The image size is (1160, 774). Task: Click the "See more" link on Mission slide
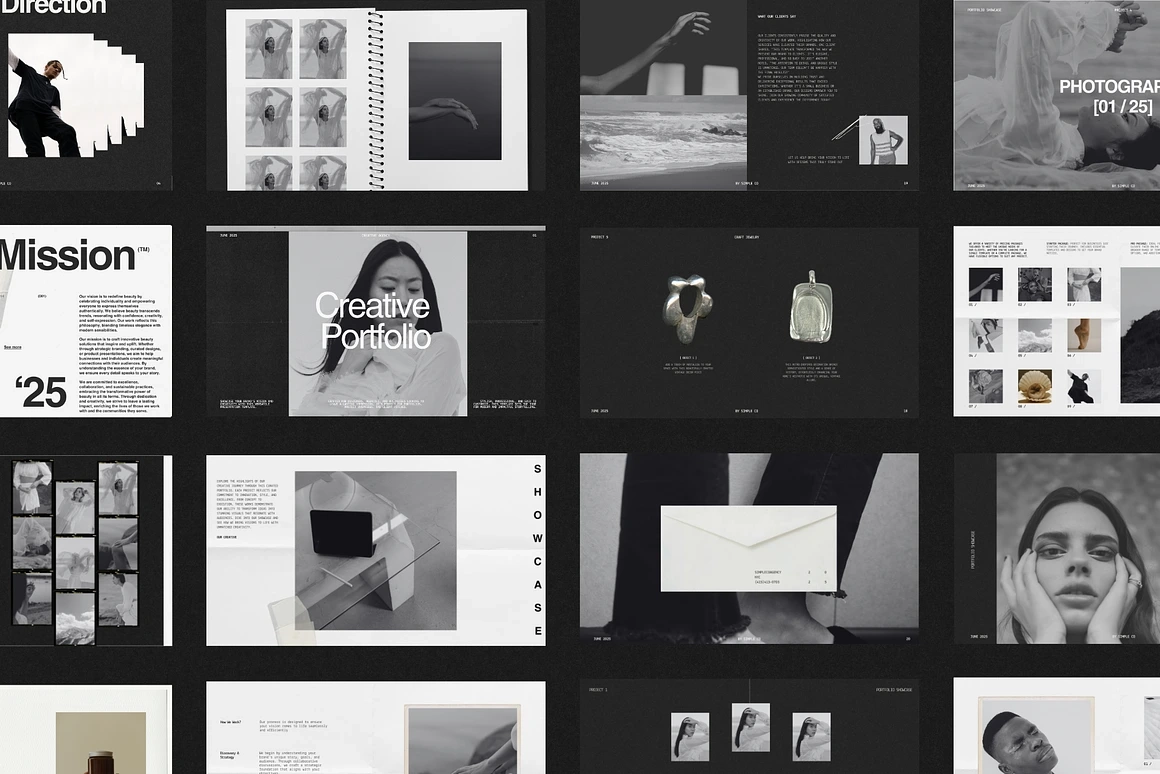click(12, 347)
